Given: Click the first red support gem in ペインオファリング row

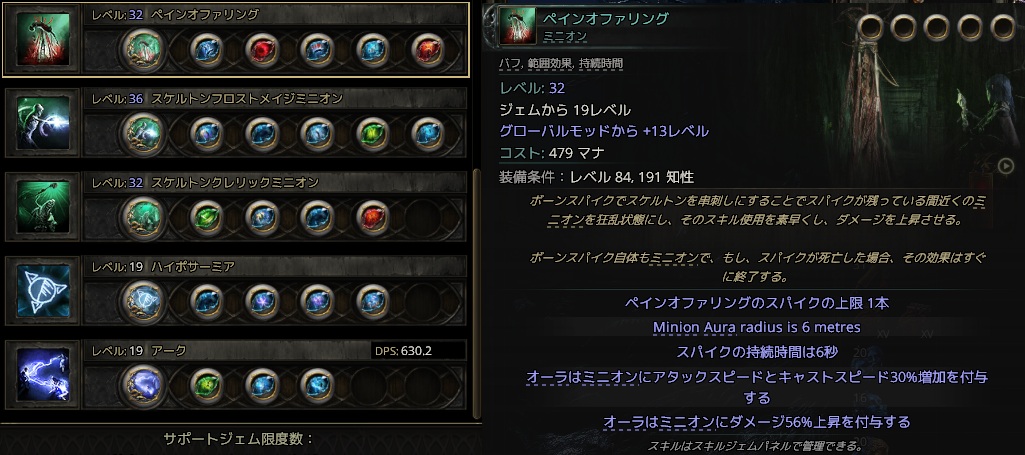Looking at the screenshot, I should (x=262, y=50).
